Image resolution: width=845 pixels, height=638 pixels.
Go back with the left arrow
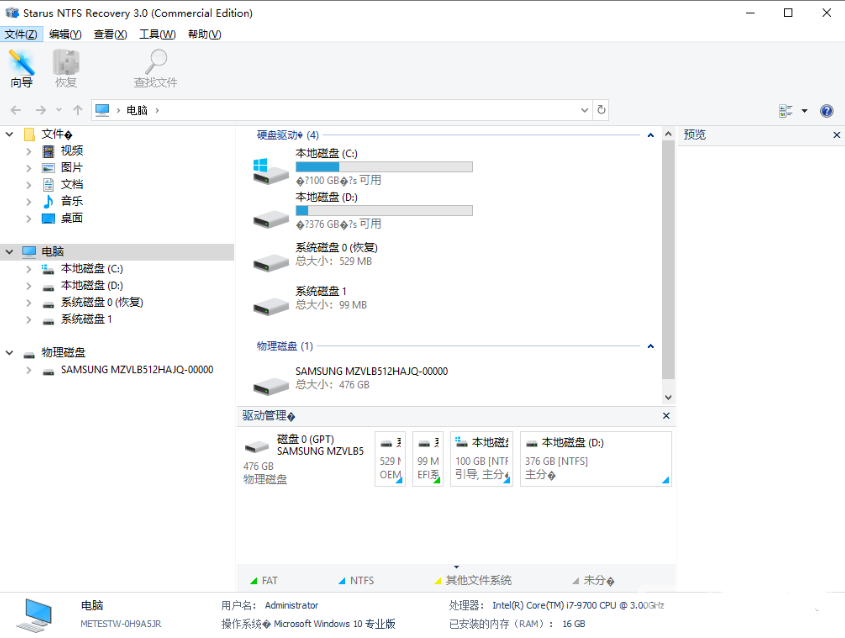click(x=16, y=110)
